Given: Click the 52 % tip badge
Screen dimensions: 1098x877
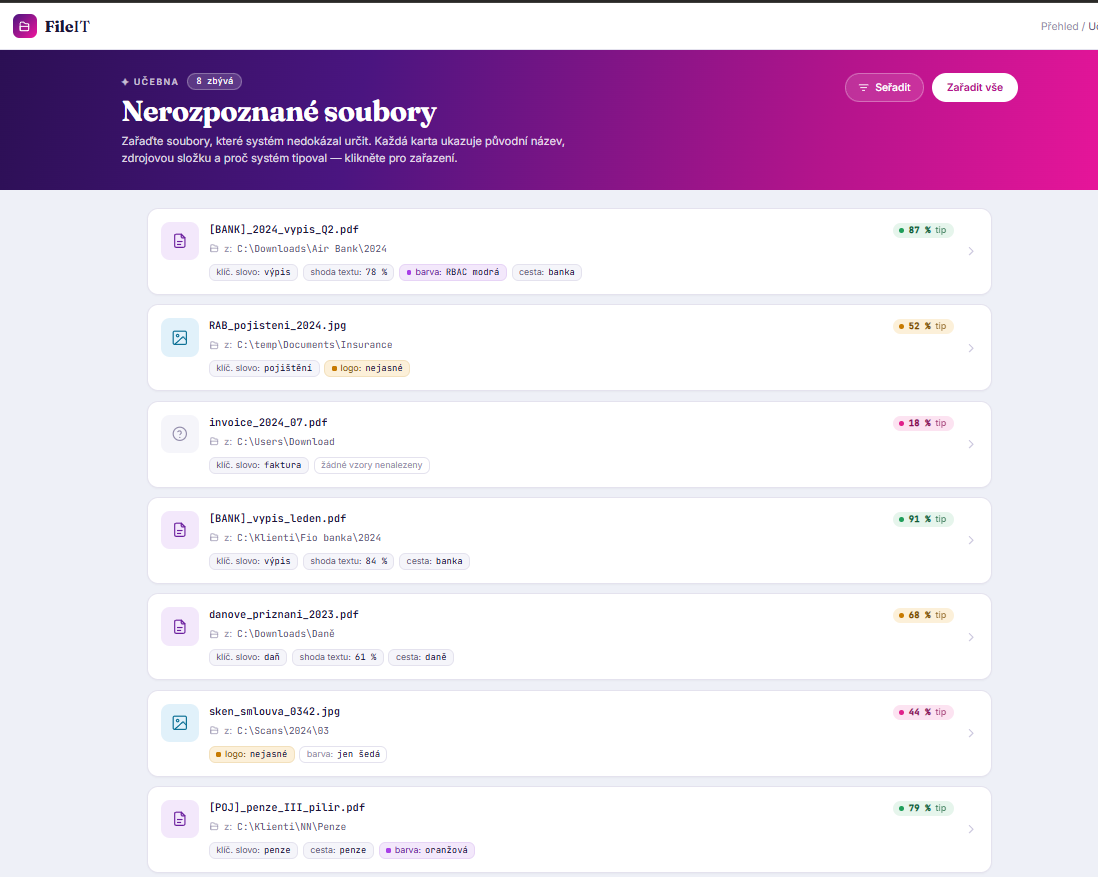Looking at the screenshot, I should (x=923, y=326).
